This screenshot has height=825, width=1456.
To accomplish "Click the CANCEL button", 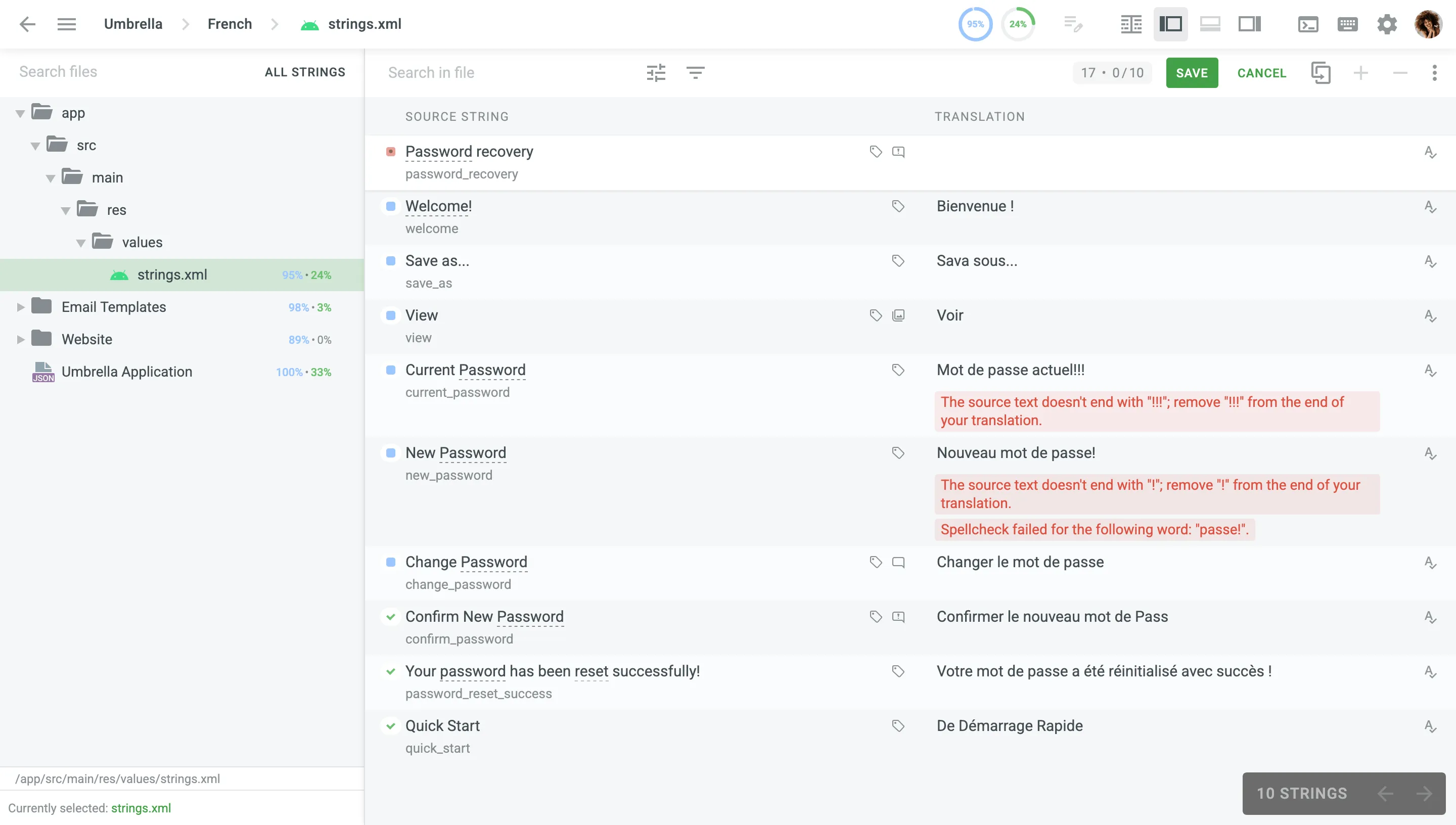I will coord(1261,72).
